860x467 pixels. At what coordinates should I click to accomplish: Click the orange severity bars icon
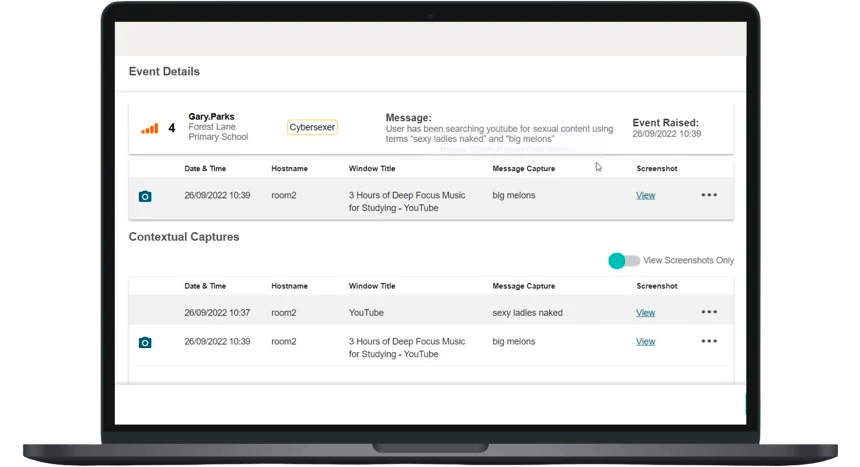click(x=149, y=128)
